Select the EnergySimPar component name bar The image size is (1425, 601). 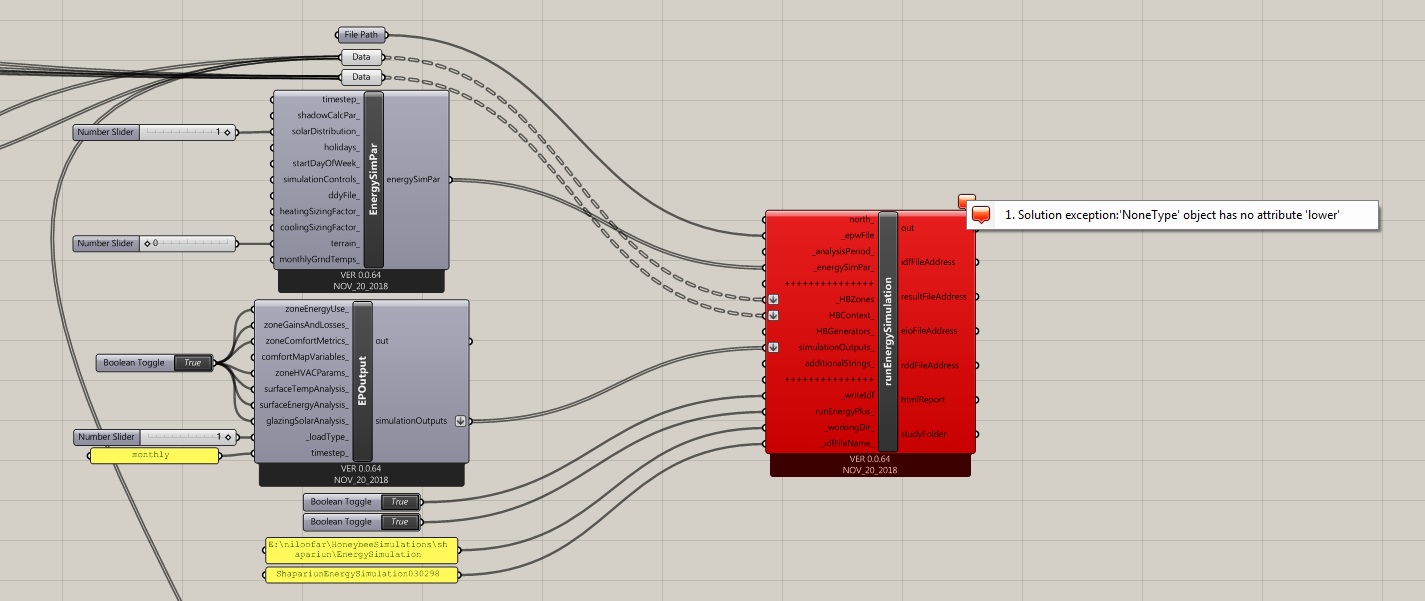[374, 180]
